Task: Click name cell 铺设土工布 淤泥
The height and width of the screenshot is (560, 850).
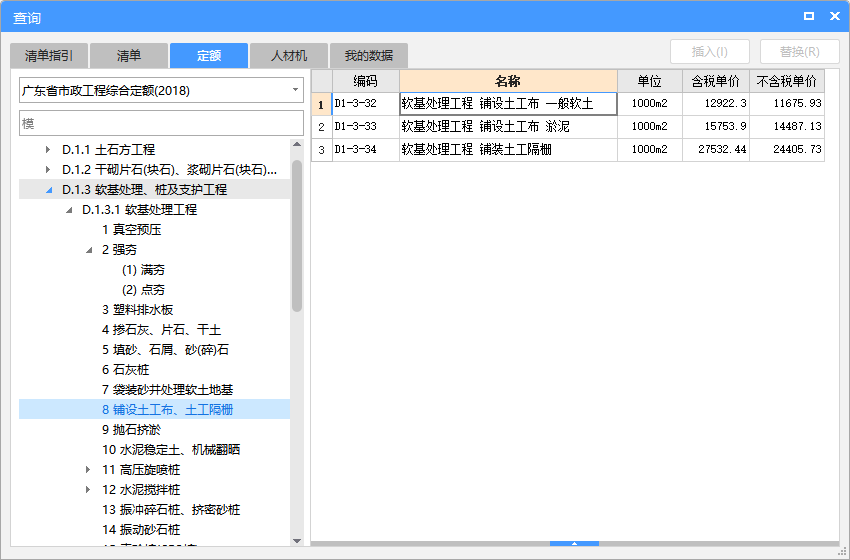Action: 508,127
